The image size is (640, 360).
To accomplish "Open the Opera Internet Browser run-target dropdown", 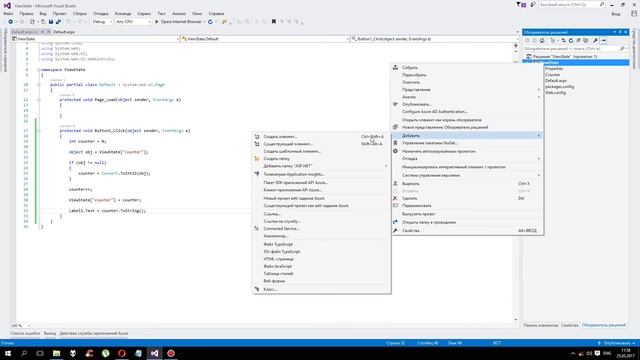I will point(204,22).
